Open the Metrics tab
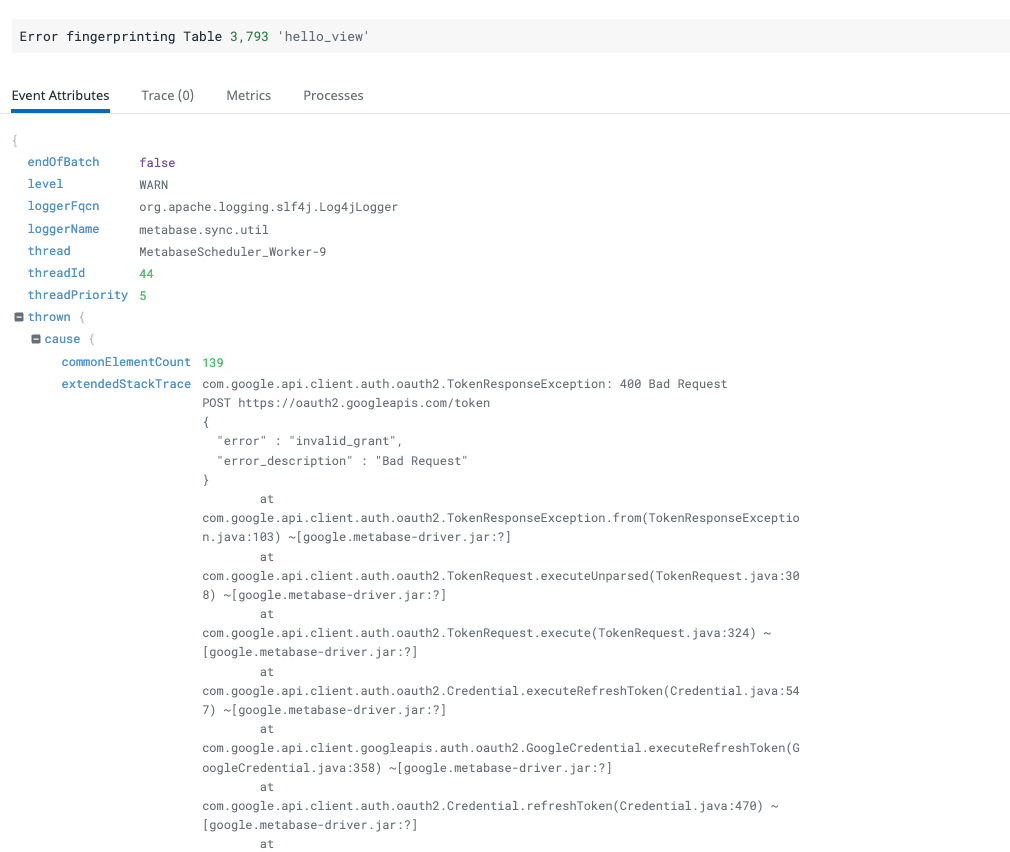 pos(248,95)
